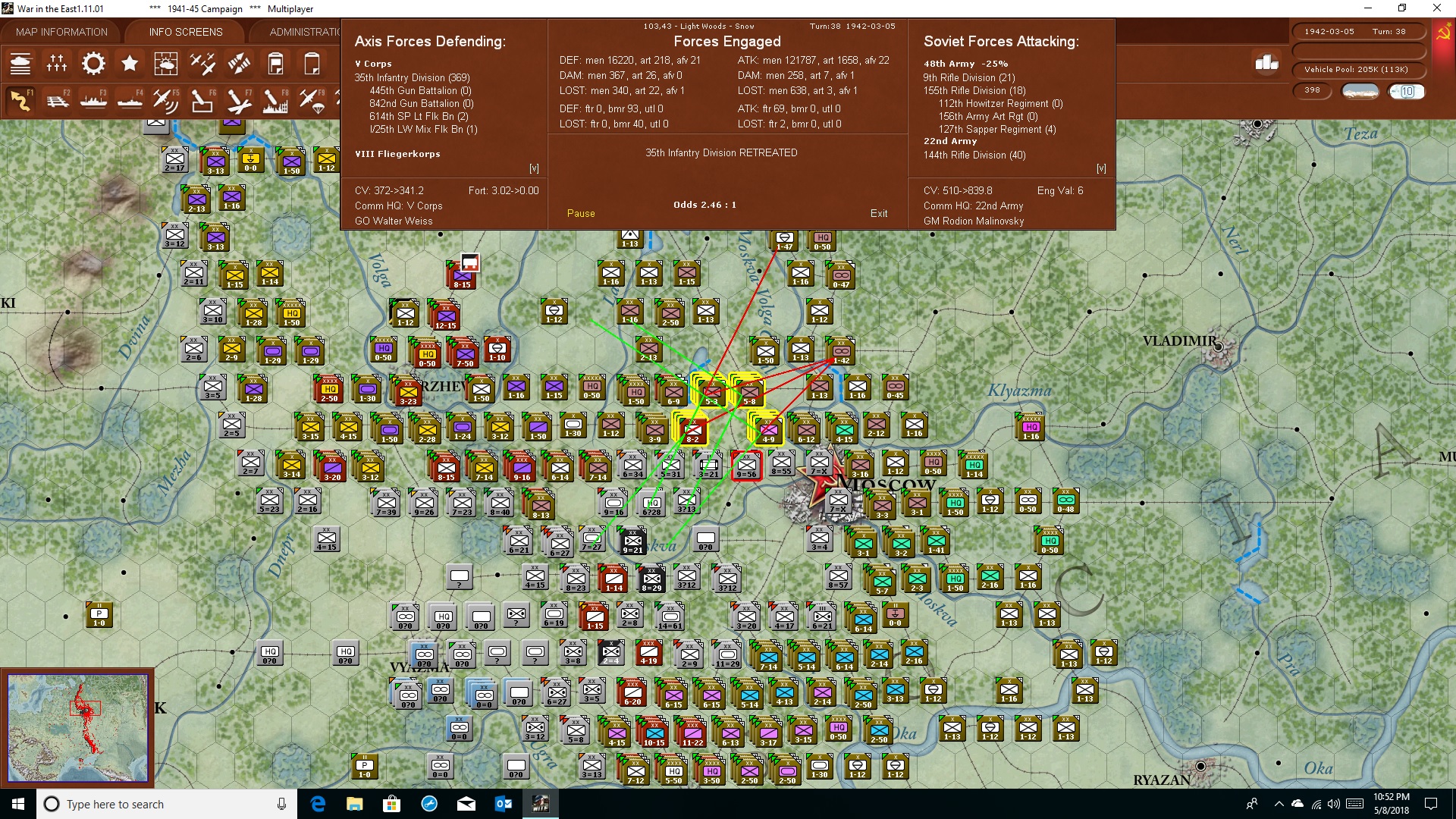This screenshot has width=1456, height=819.
Task: Show hidden system tray icons
Action: 1279,804
